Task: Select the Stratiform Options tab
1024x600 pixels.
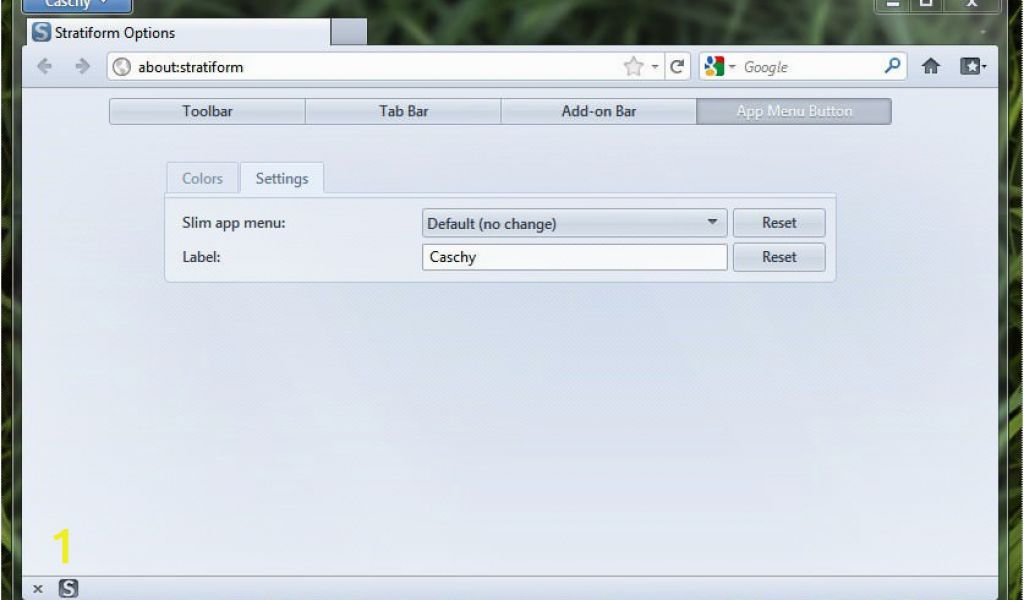Action: tap(180, 33)
